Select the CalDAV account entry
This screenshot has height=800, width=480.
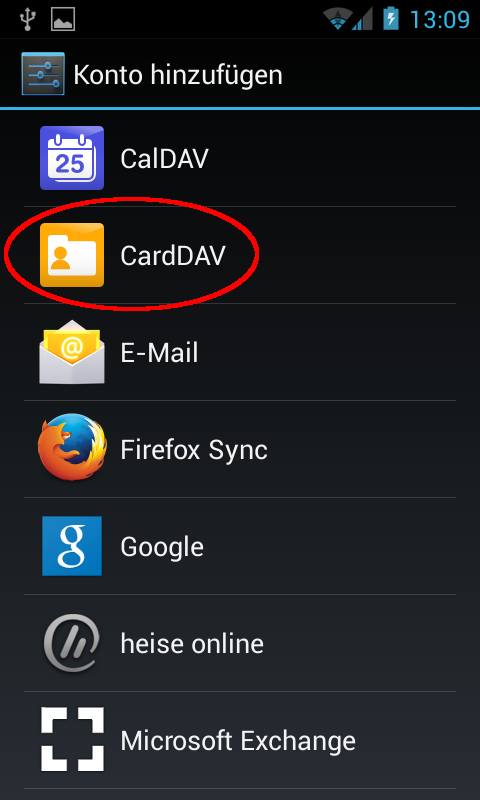[240, 158]
